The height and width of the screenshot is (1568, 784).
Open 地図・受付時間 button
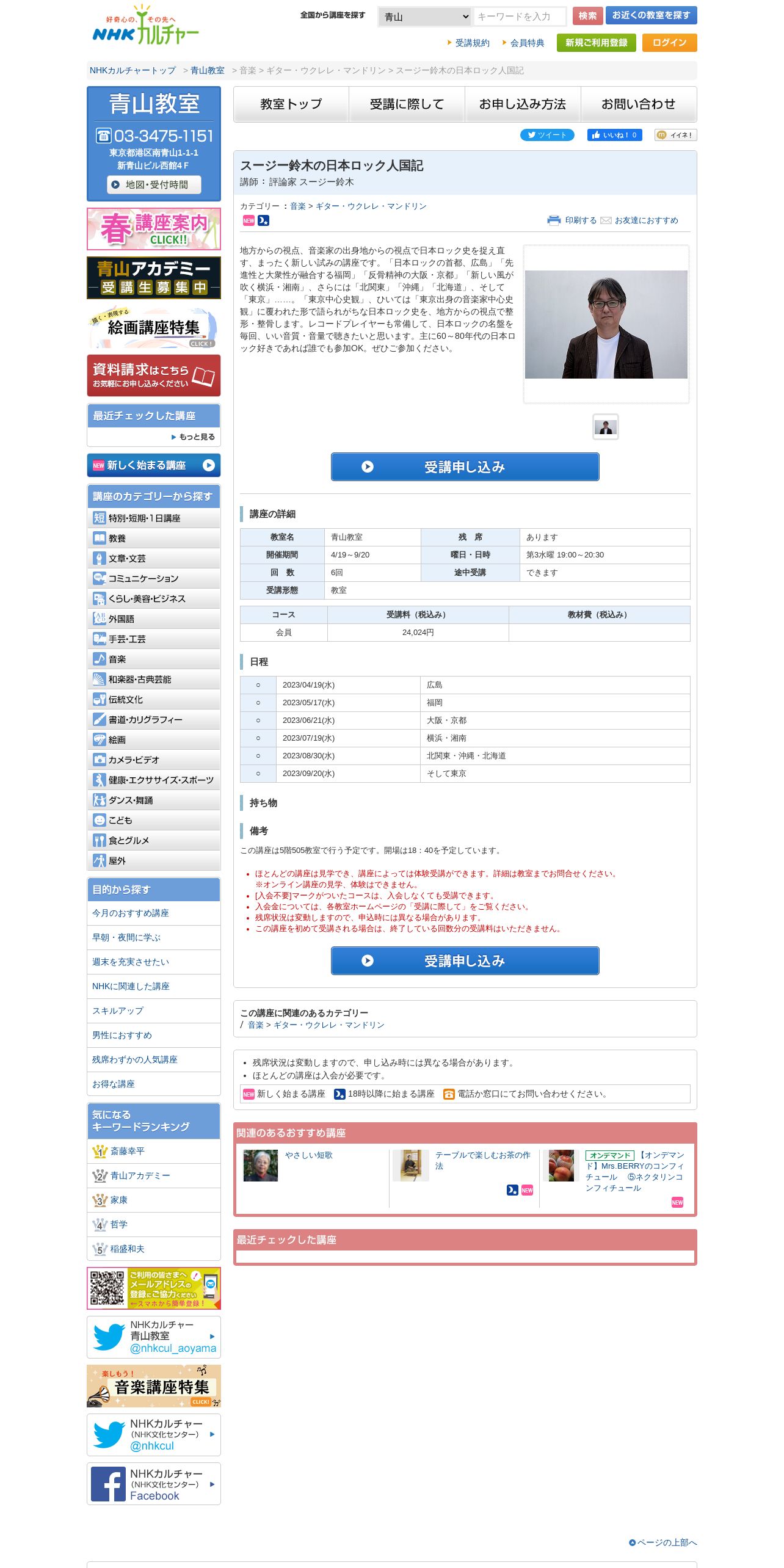tap(154, 184)
